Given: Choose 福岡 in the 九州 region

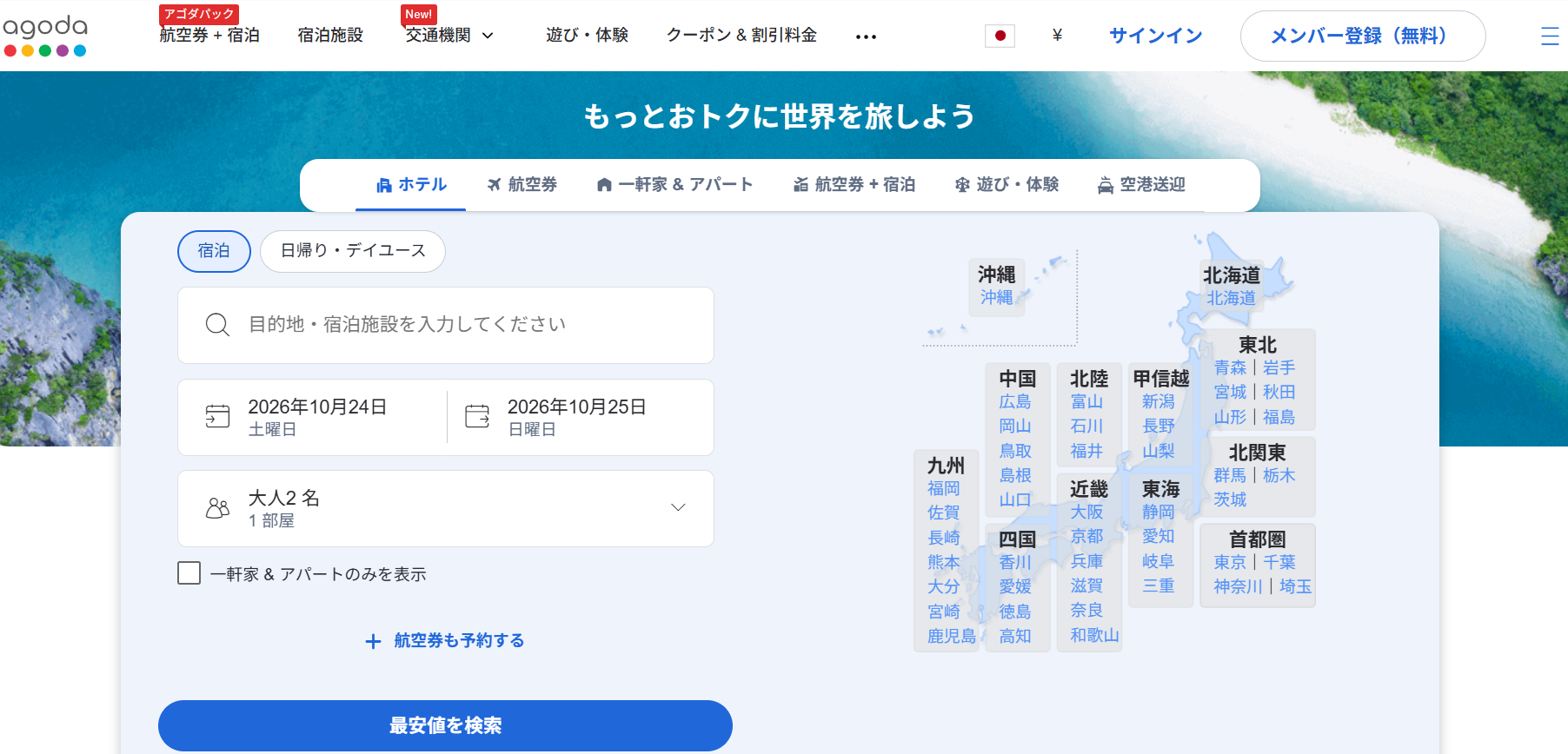Looking at the screenshot, I should 944,489.
